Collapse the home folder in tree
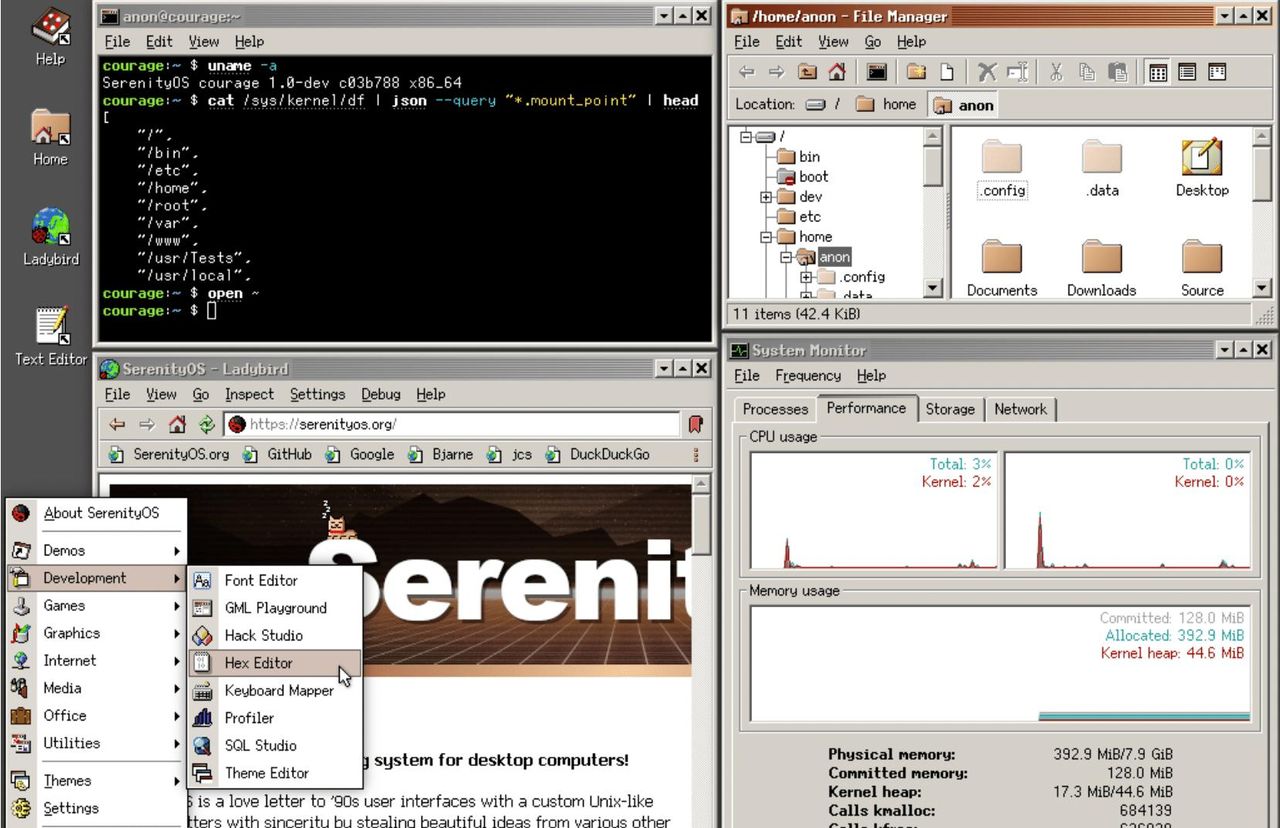1280x828 pixels. coord(766,237)
